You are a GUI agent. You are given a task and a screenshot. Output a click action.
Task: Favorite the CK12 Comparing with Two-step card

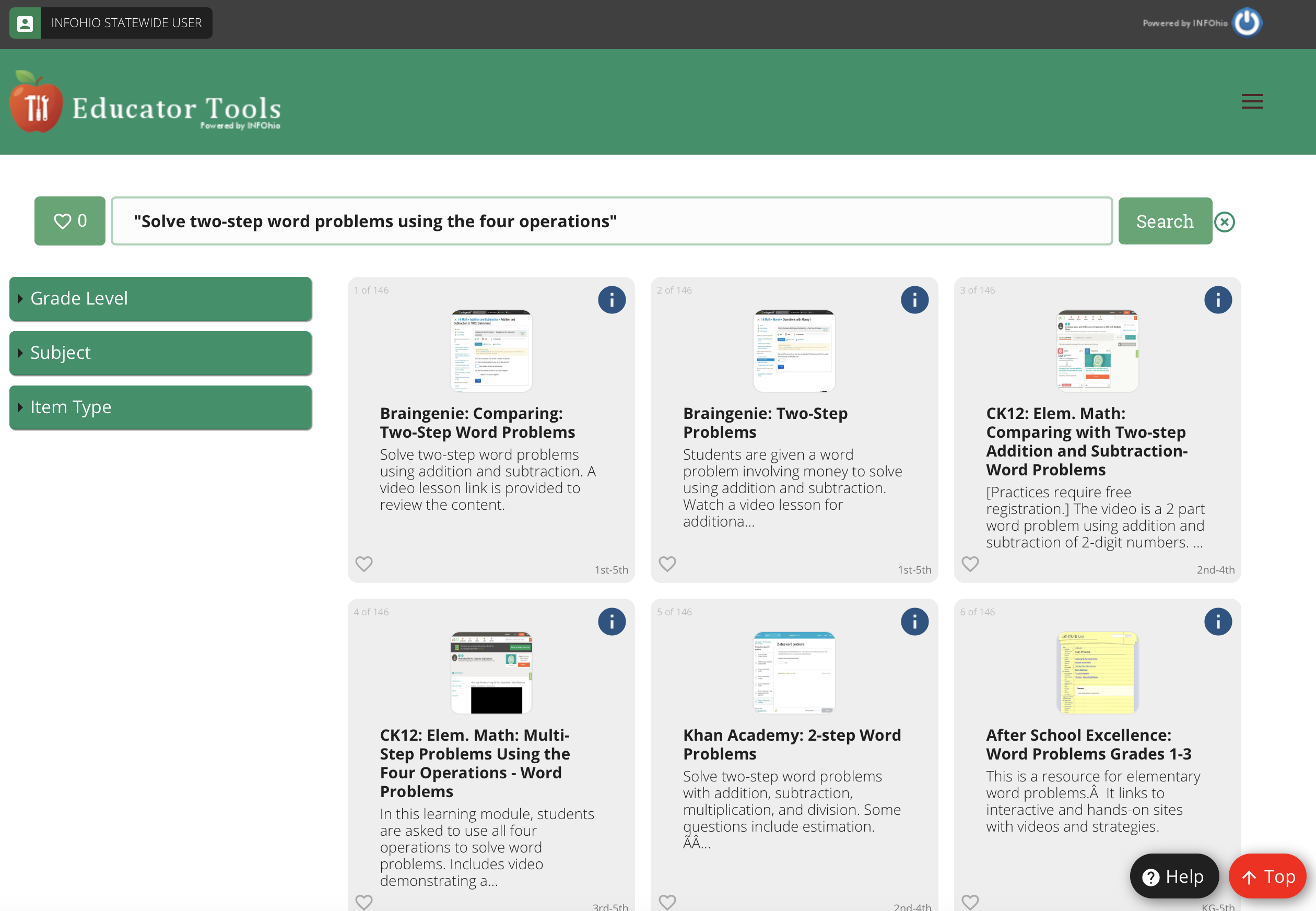click(970, 564)
